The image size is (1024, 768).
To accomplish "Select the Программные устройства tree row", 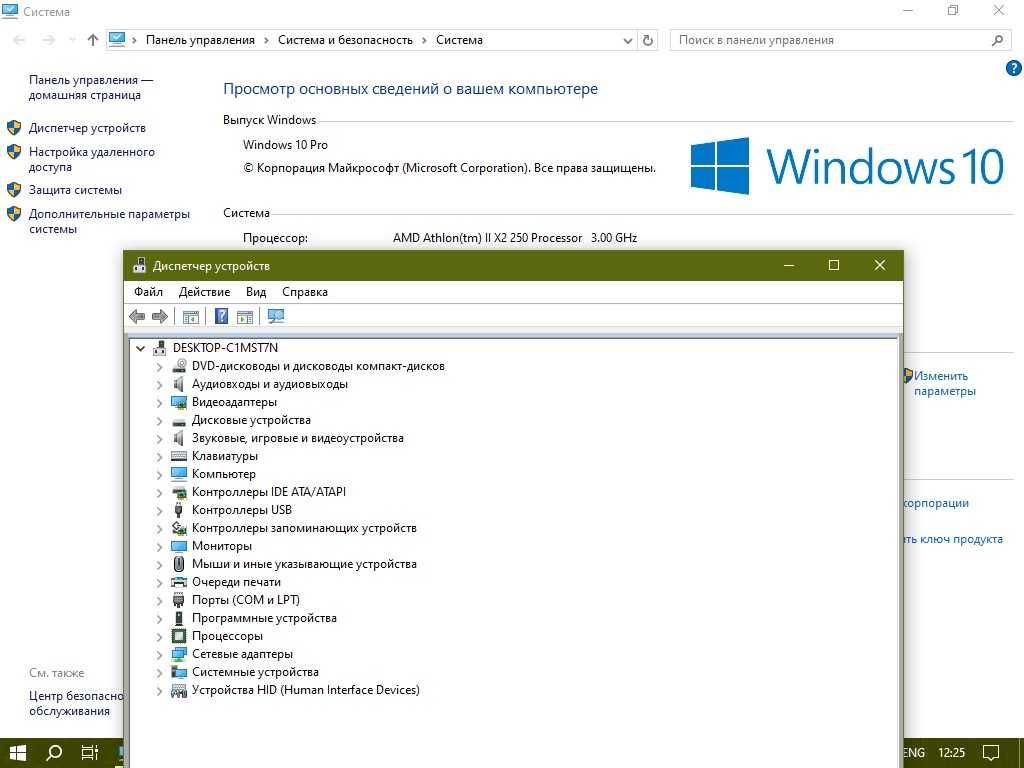I will click(x=264, y=618).
